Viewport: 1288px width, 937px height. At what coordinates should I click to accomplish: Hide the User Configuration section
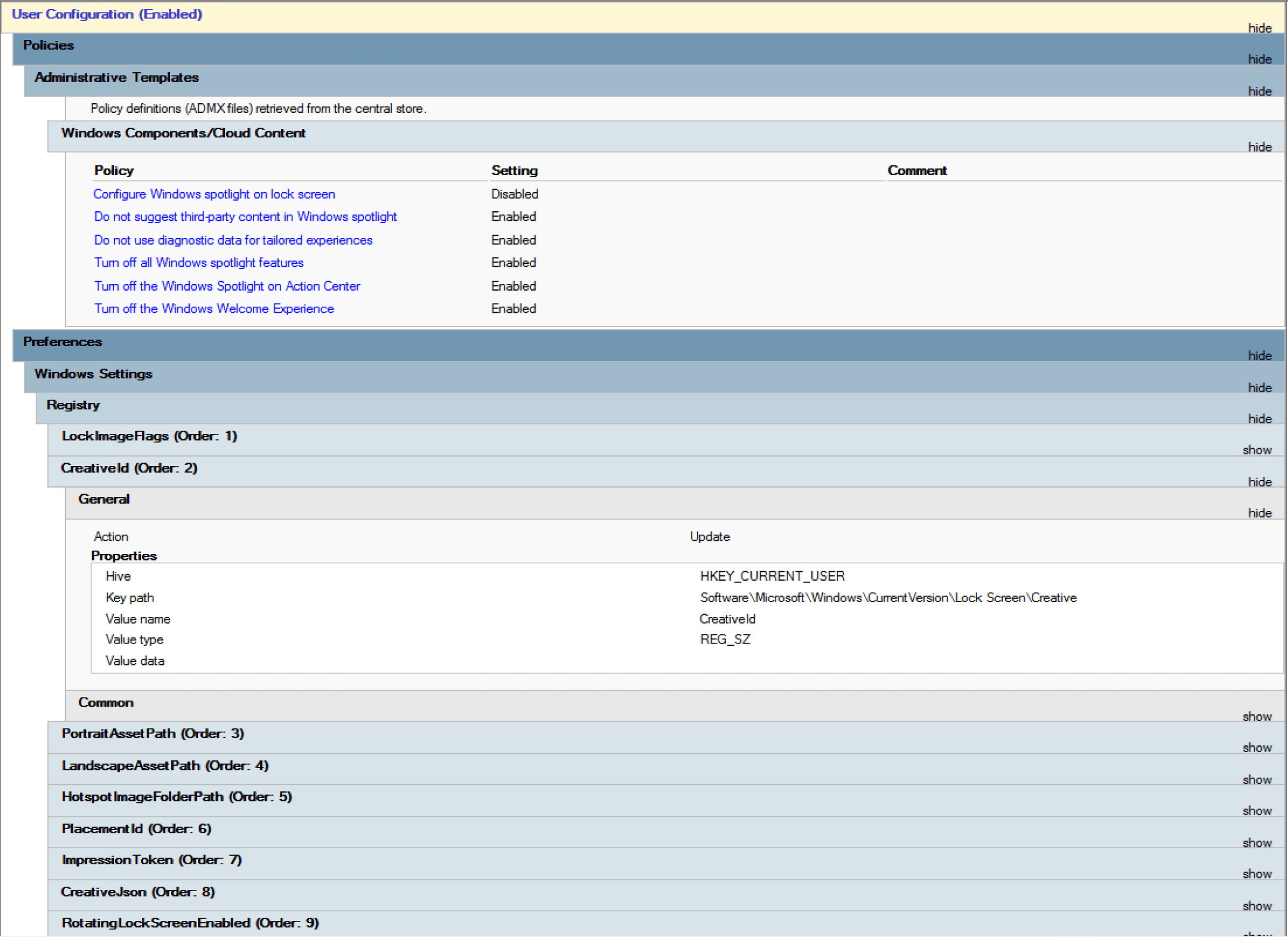(x=1259, y=28)
